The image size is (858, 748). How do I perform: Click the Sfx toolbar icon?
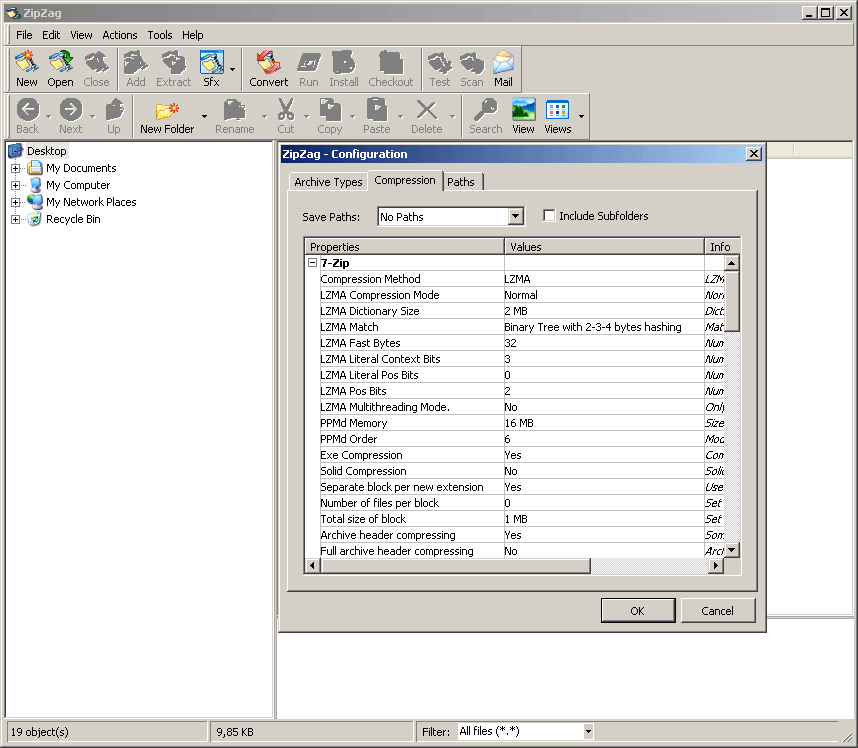211,69
